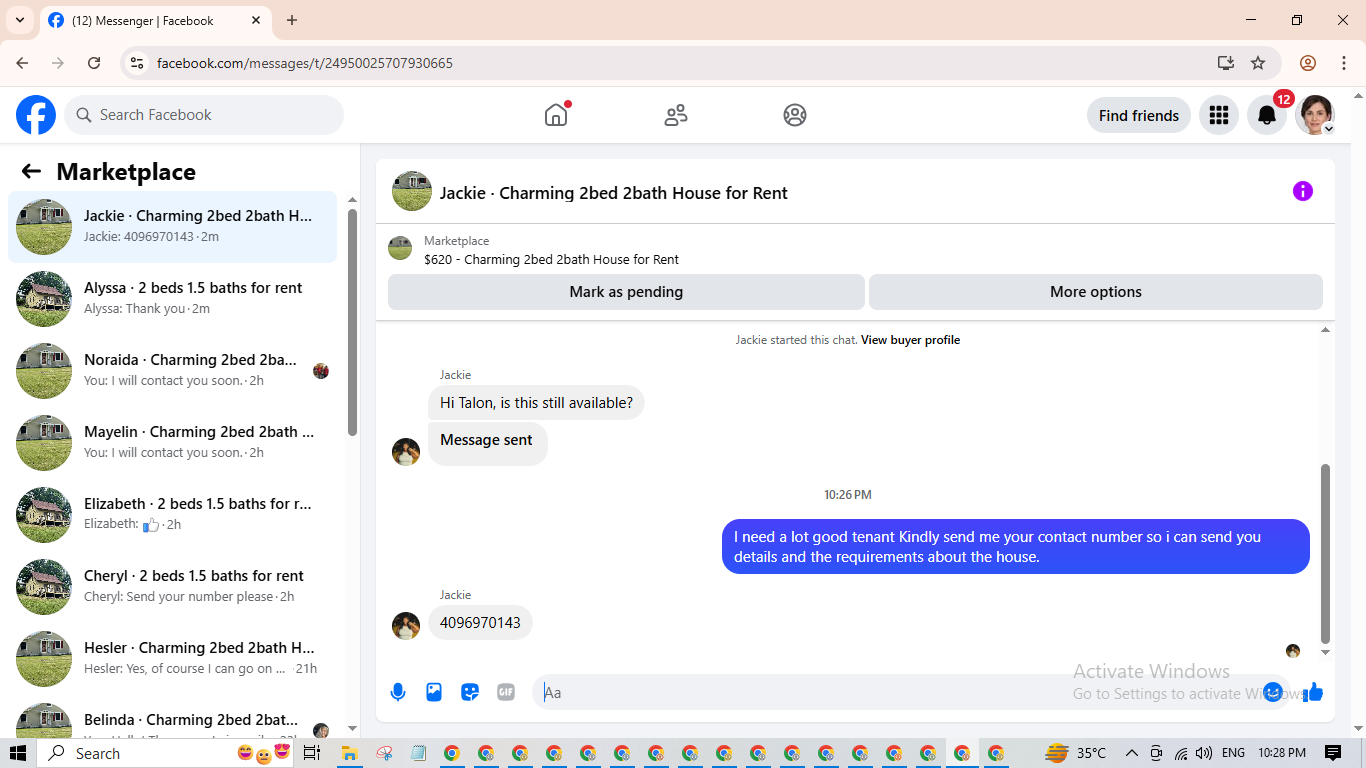Open Alyssa's 2 beds 1.5 baths conversation
The height and width of the screenshot is (768, 1366).
coord(172,298)
